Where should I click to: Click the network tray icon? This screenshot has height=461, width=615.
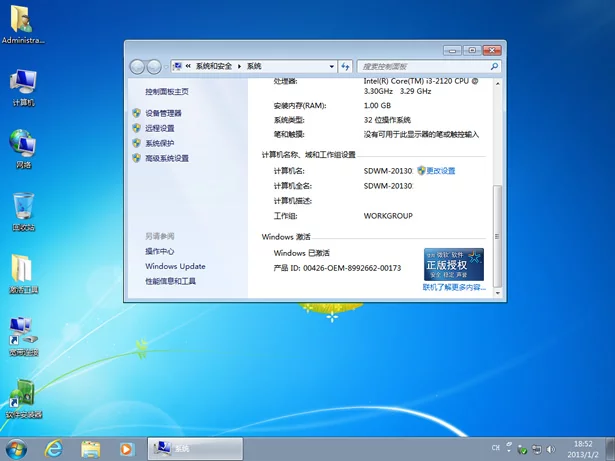pyautogui.click(x=537, y=449)
